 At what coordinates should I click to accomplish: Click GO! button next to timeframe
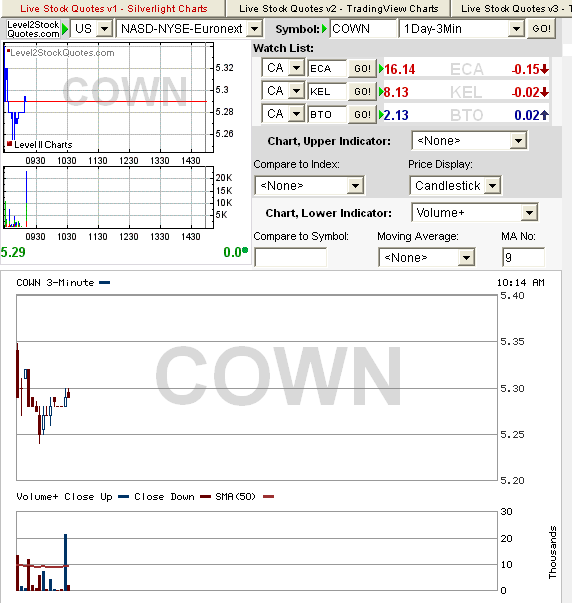tap(541, 29)
